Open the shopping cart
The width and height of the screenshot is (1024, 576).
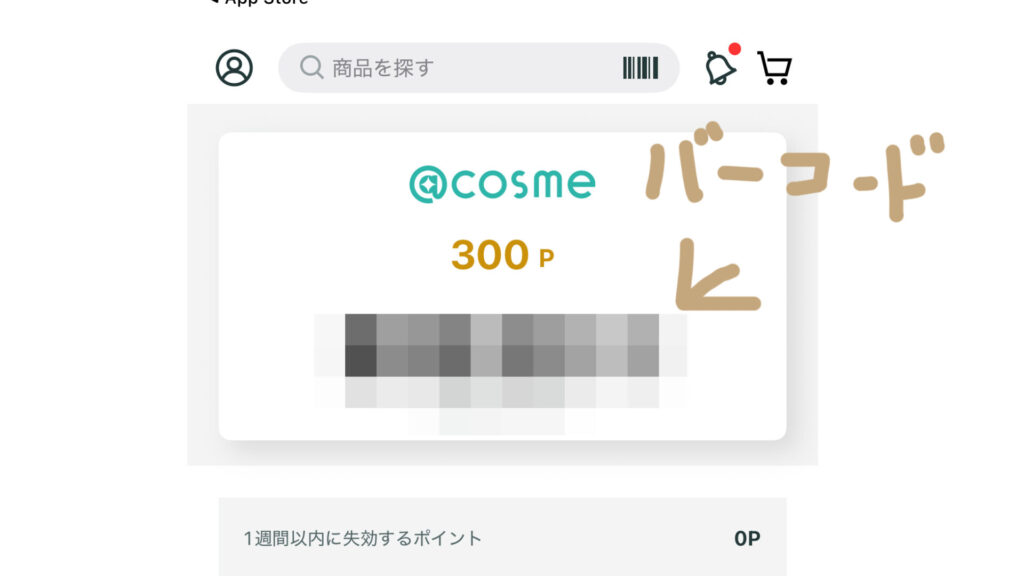click(775, 68)
